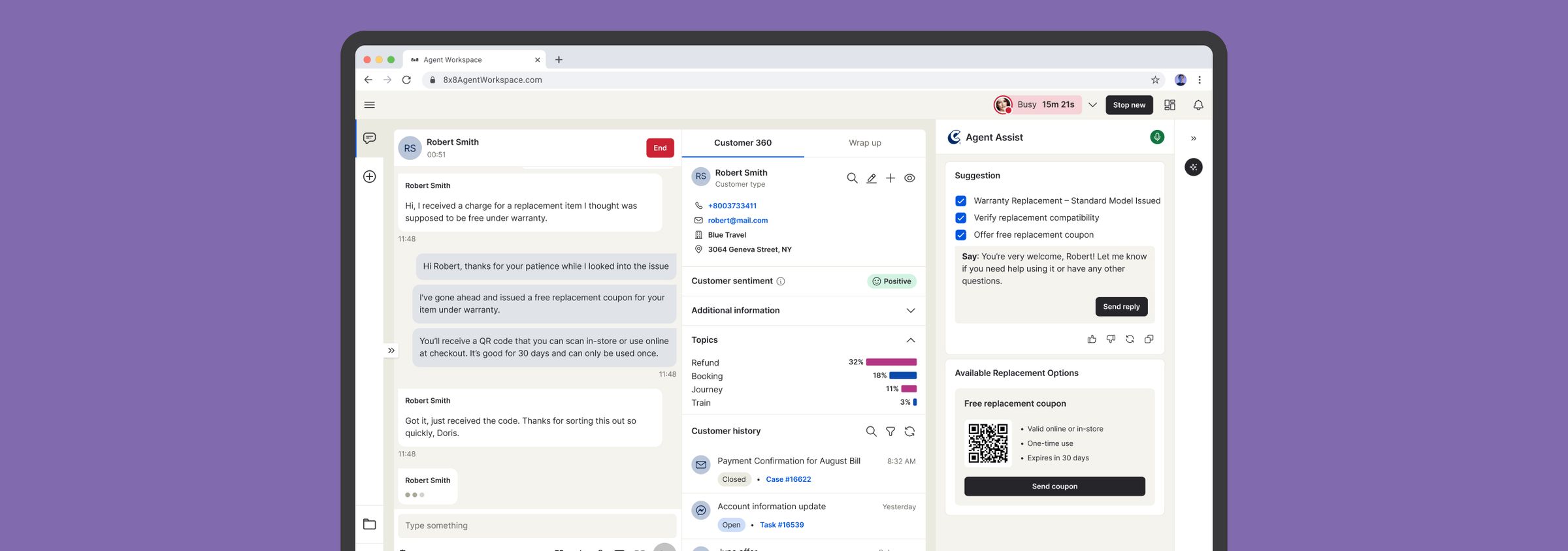1568x551 pixels.
Task: Open the Case #16622 link
Action: tap(788, 479)
